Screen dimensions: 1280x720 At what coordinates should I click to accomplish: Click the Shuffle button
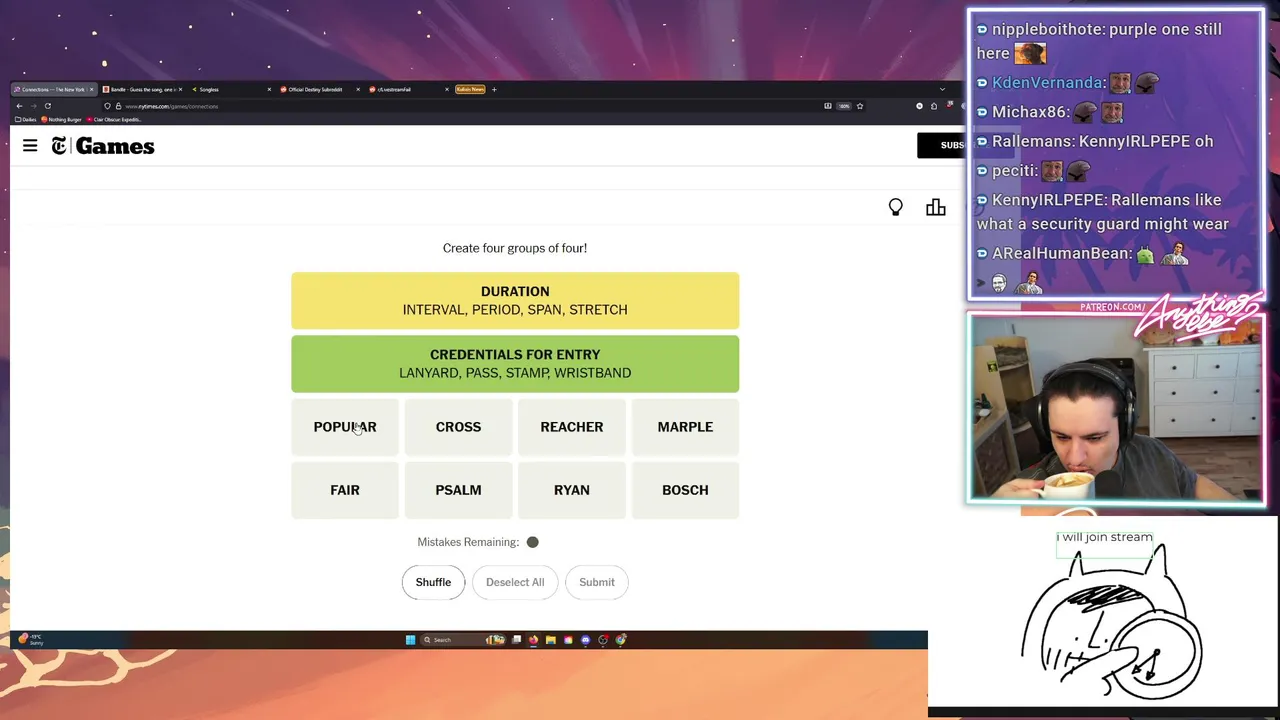tap(433, 582)
